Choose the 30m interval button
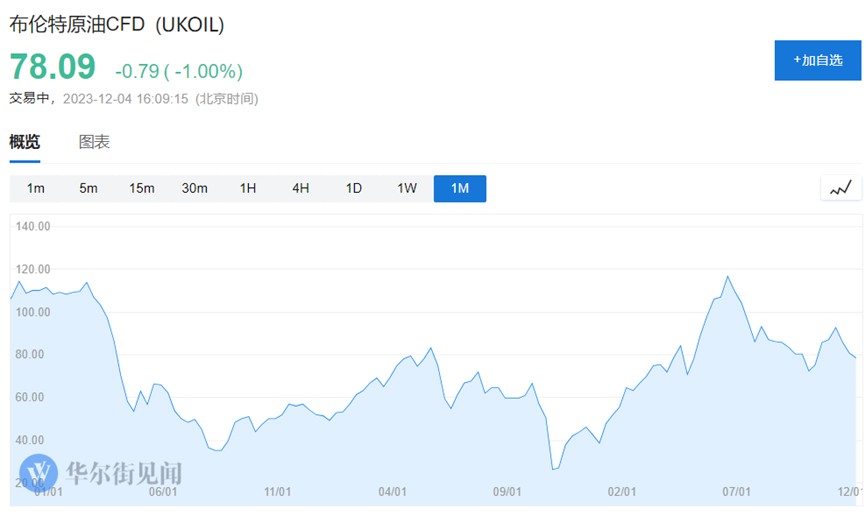 point(194,188)
